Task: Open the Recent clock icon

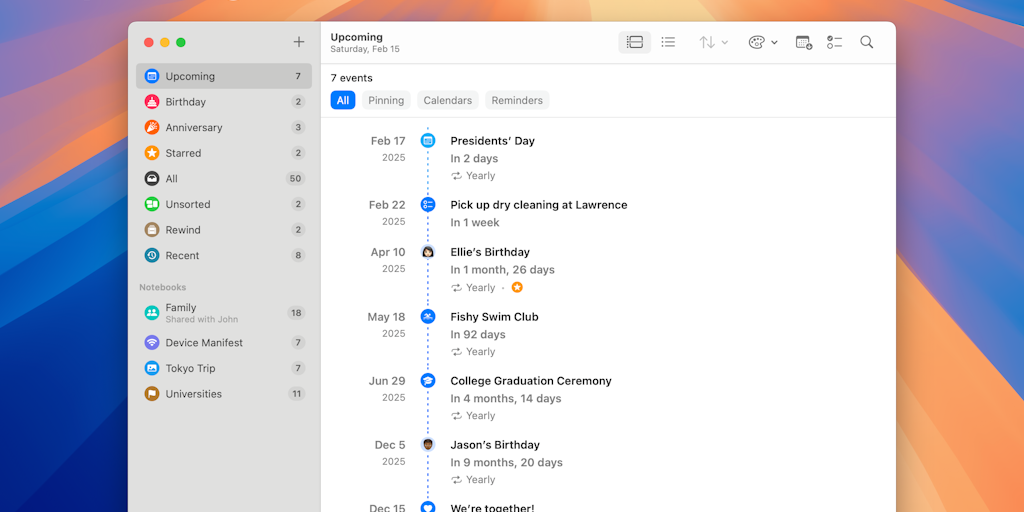Action: click(x=152, y=255)
